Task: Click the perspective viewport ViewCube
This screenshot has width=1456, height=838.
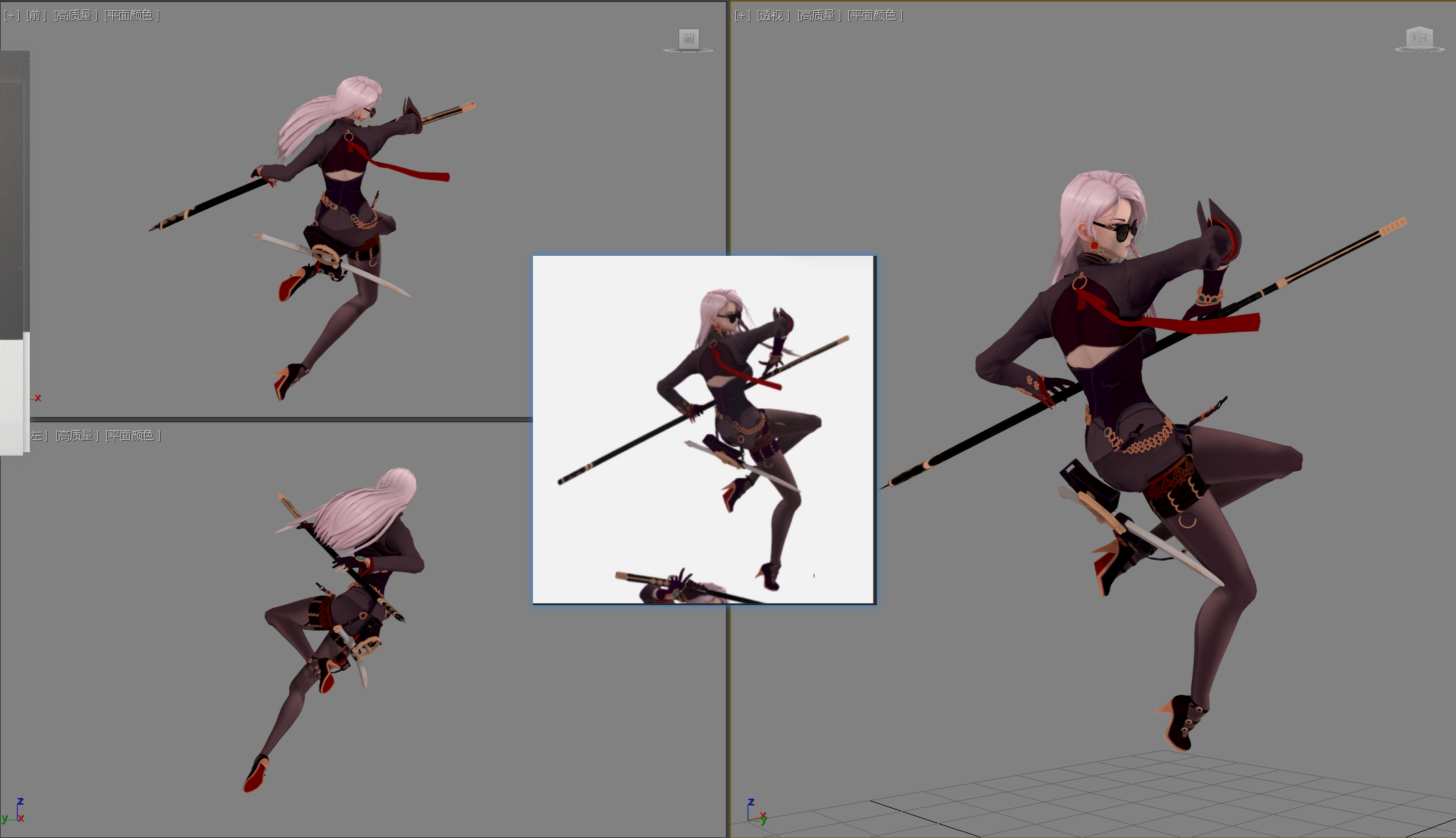Action: coord(1419,37)
